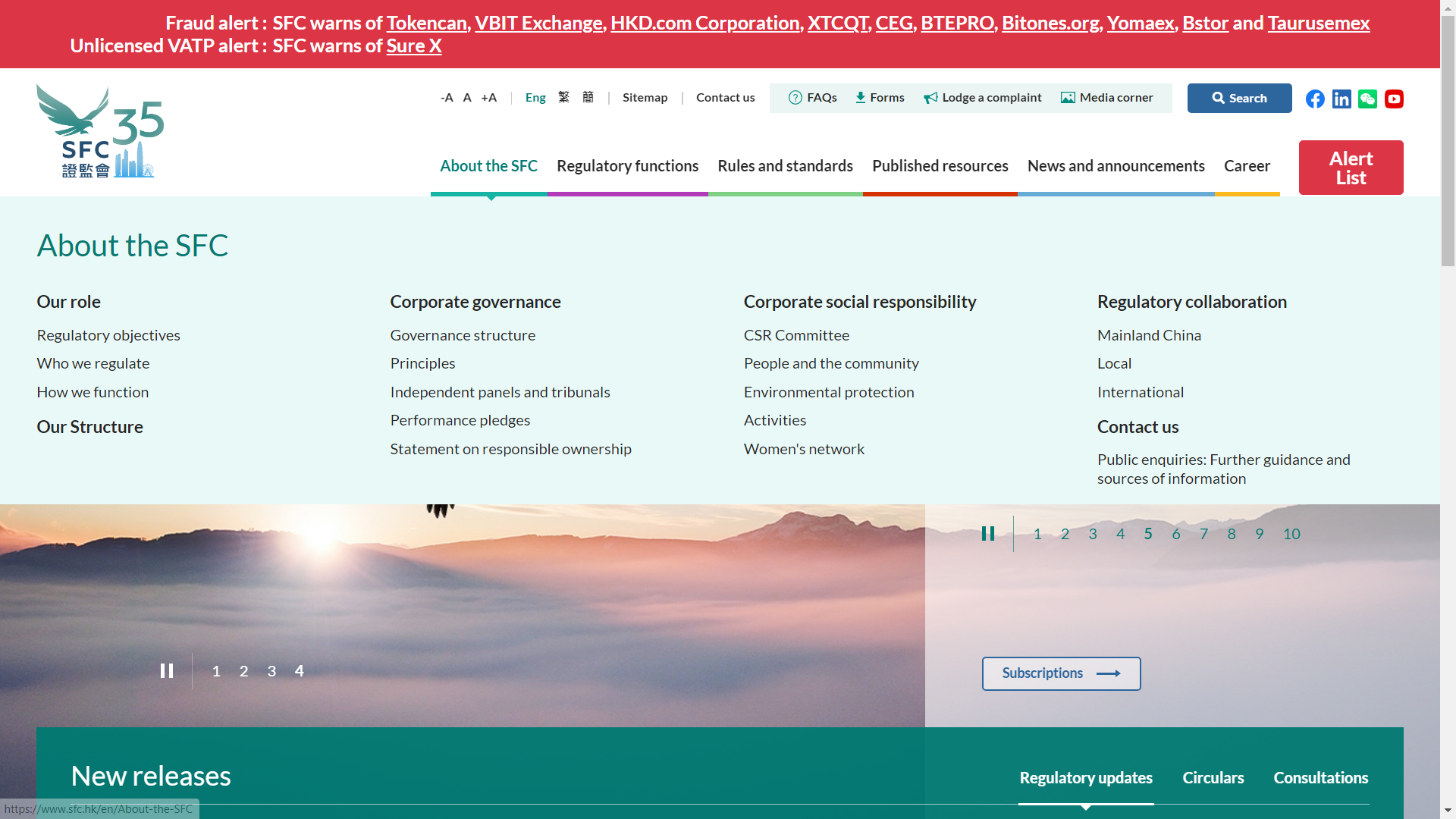Screen dimensions: 1456x819
Task: Open Public enquiries: Further guidance link
Action: [x=1224, y=469]
